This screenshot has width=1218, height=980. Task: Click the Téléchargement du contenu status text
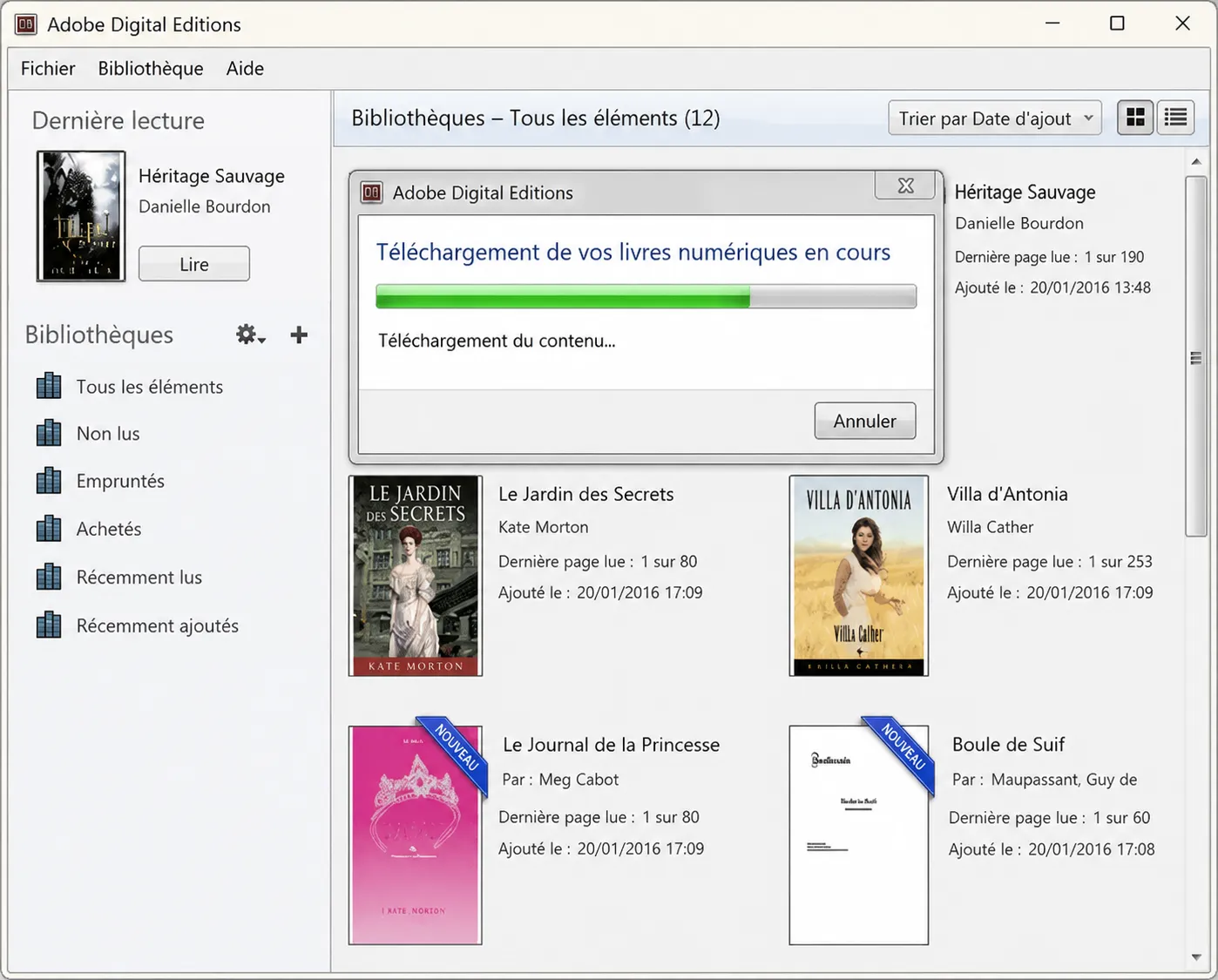pos(497,341)
